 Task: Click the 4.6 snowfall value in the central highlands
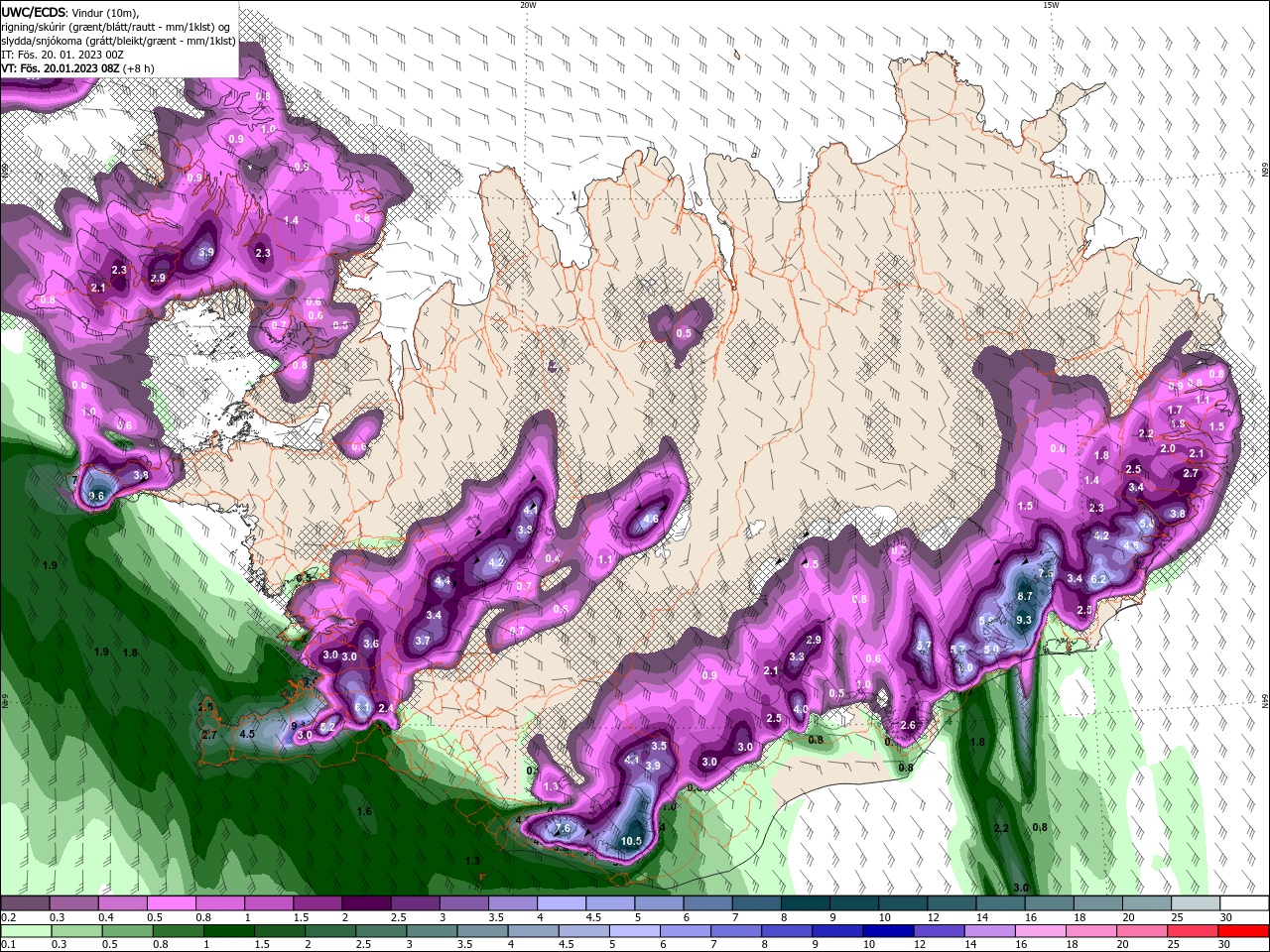click(x=651, y=519)
